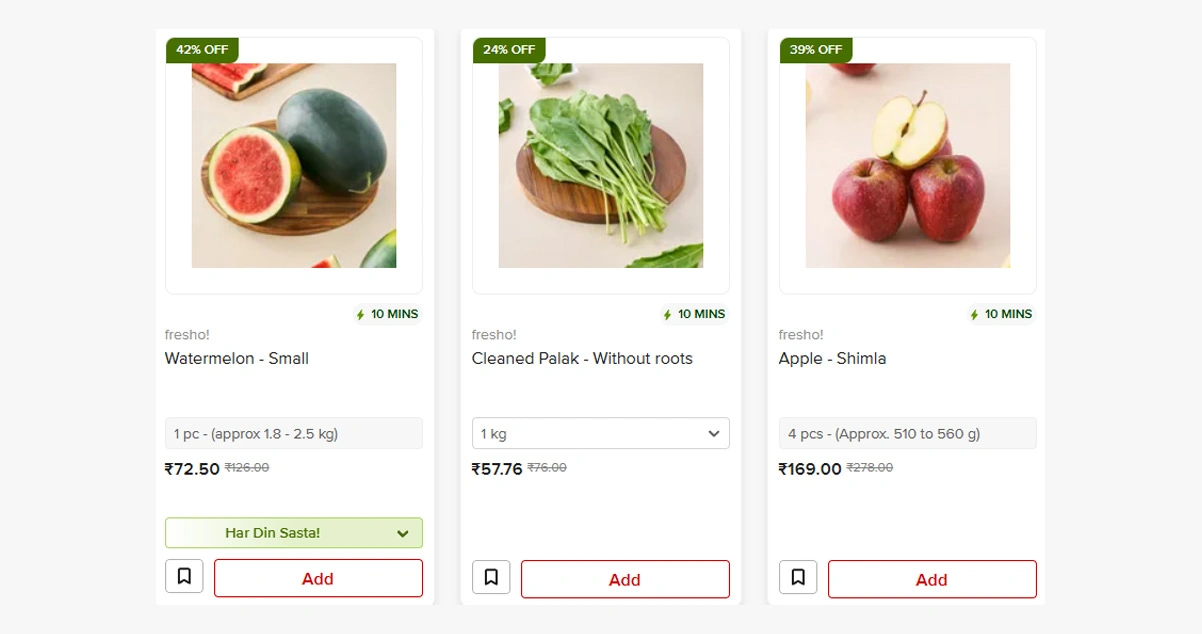The image size is (1202, 634).
Task: Click the lightning 10 MINS badge on Watermelon
Action: 387,314
